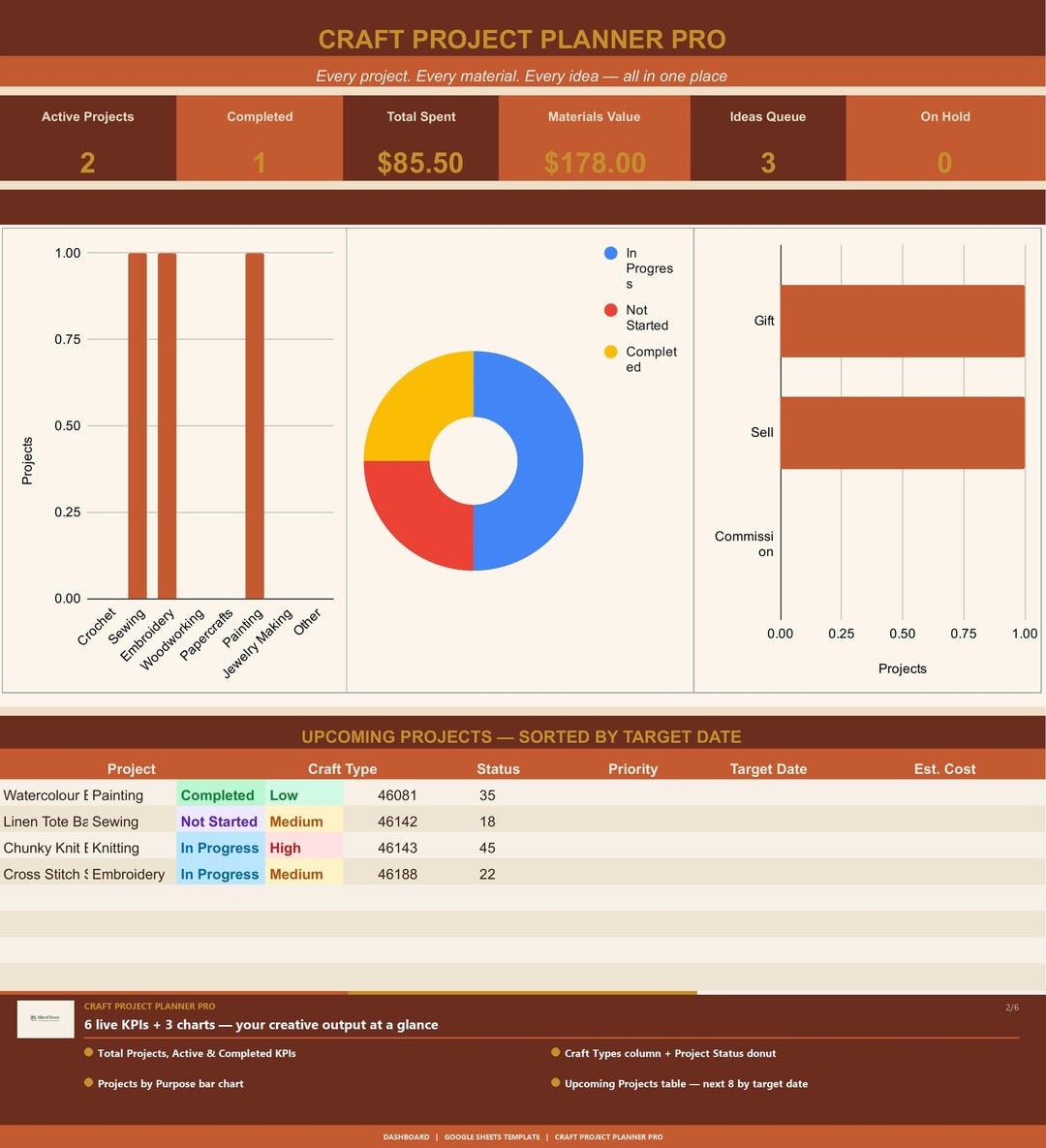Click the Upcoming Projects section header
Screen dimensions: 1046x1148
521,736
